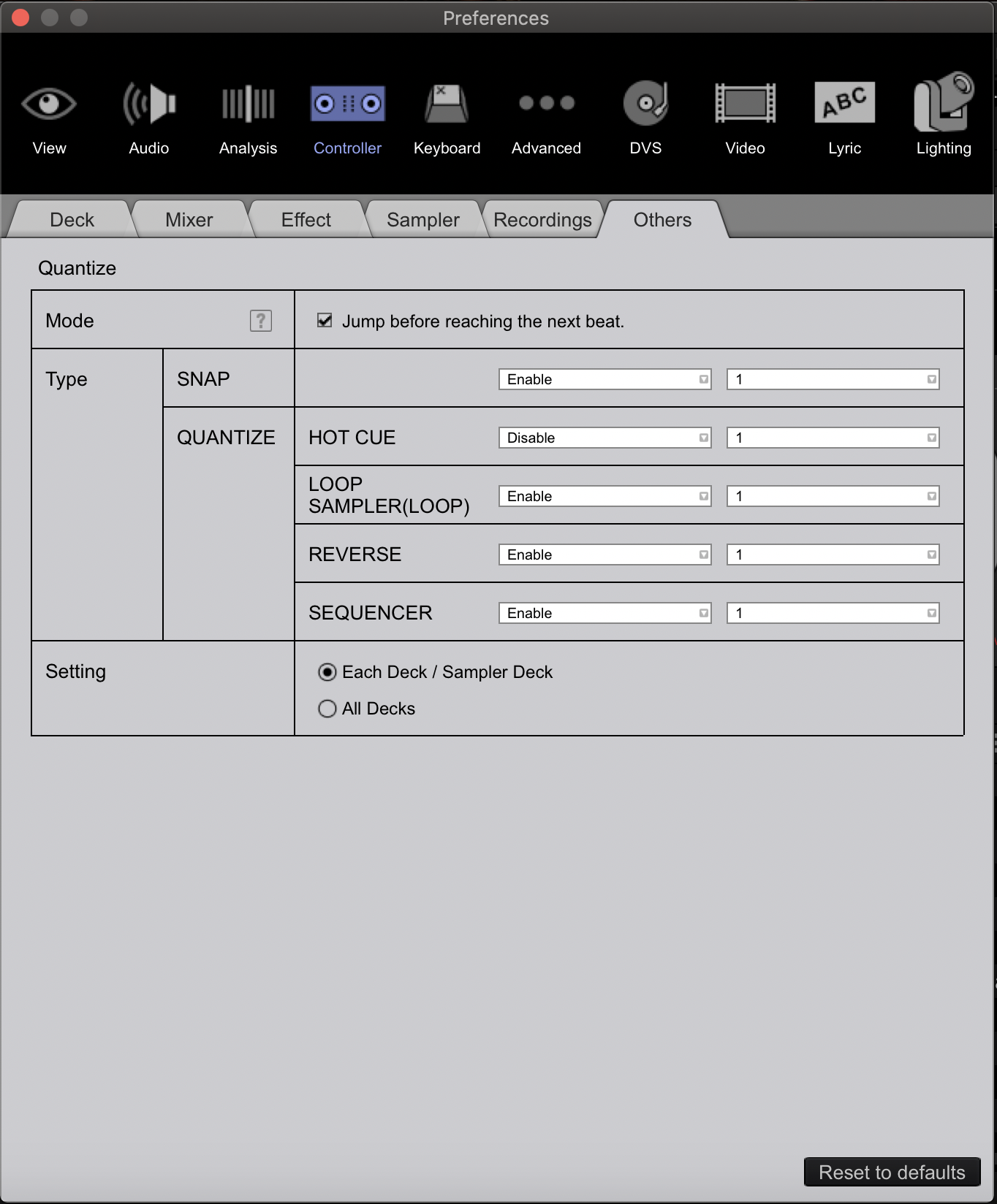Open the Lighting preferences icon

[944, 102]
